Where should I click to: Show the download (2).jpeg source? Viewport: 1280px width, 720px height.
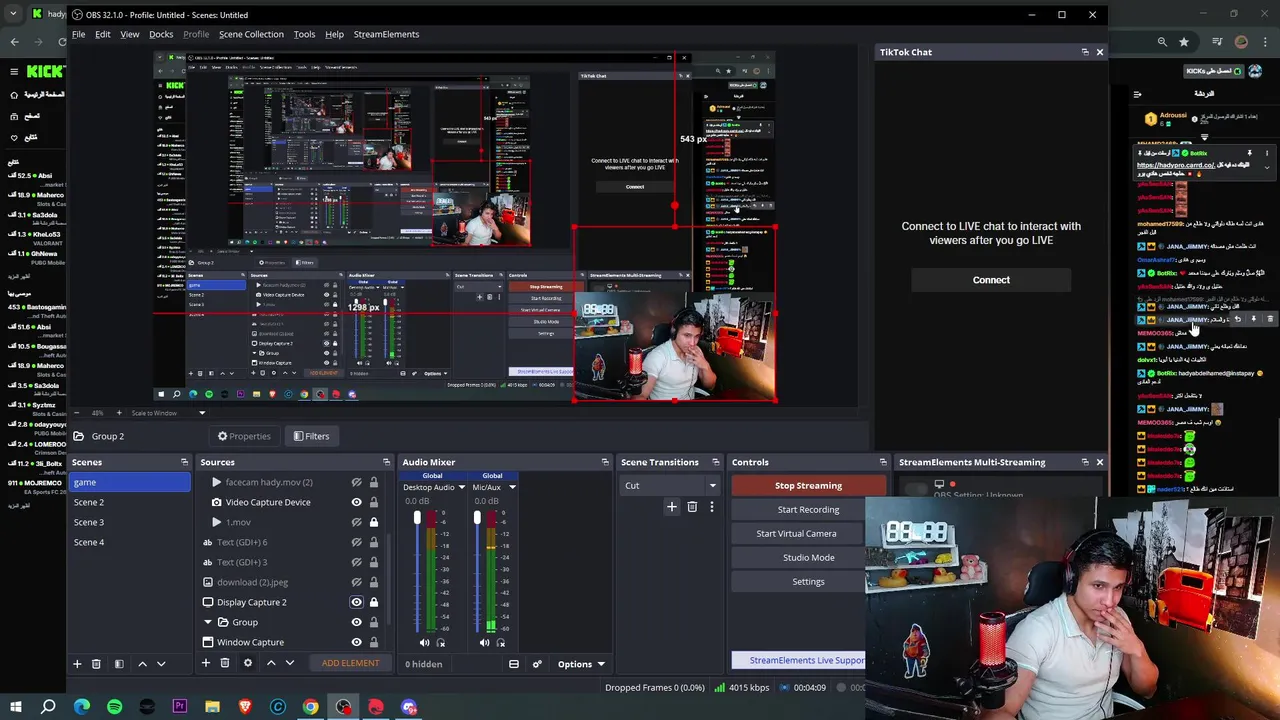click(x=356, y=582)
